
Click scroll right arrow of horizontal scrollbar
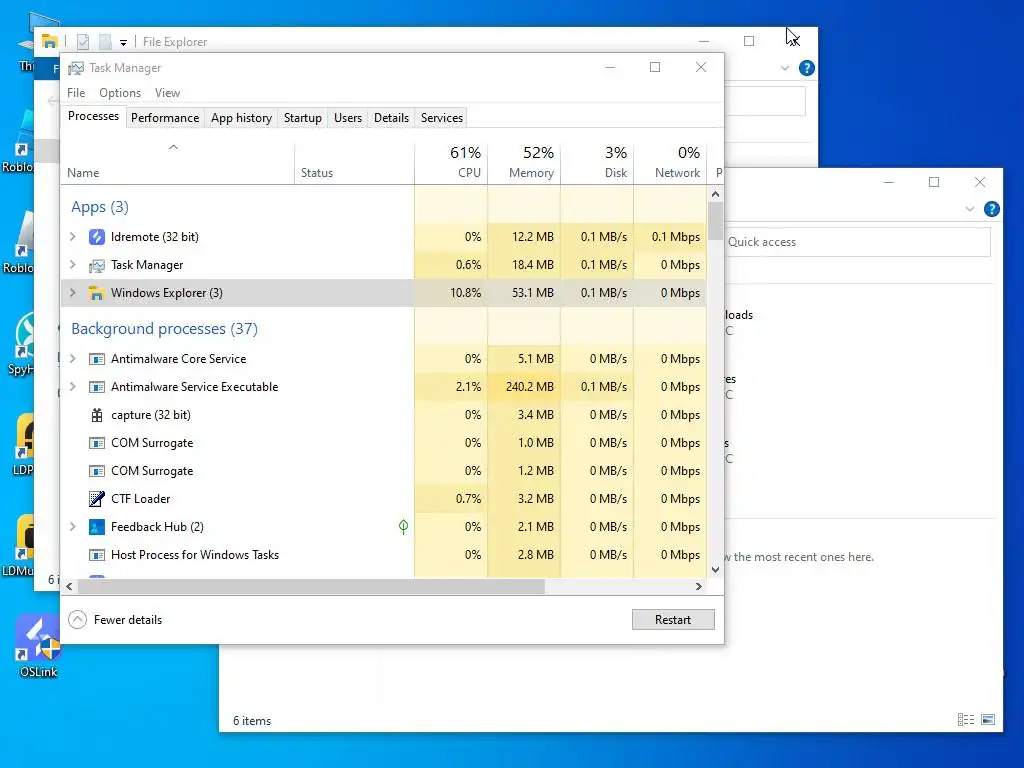tap(699, 586)
